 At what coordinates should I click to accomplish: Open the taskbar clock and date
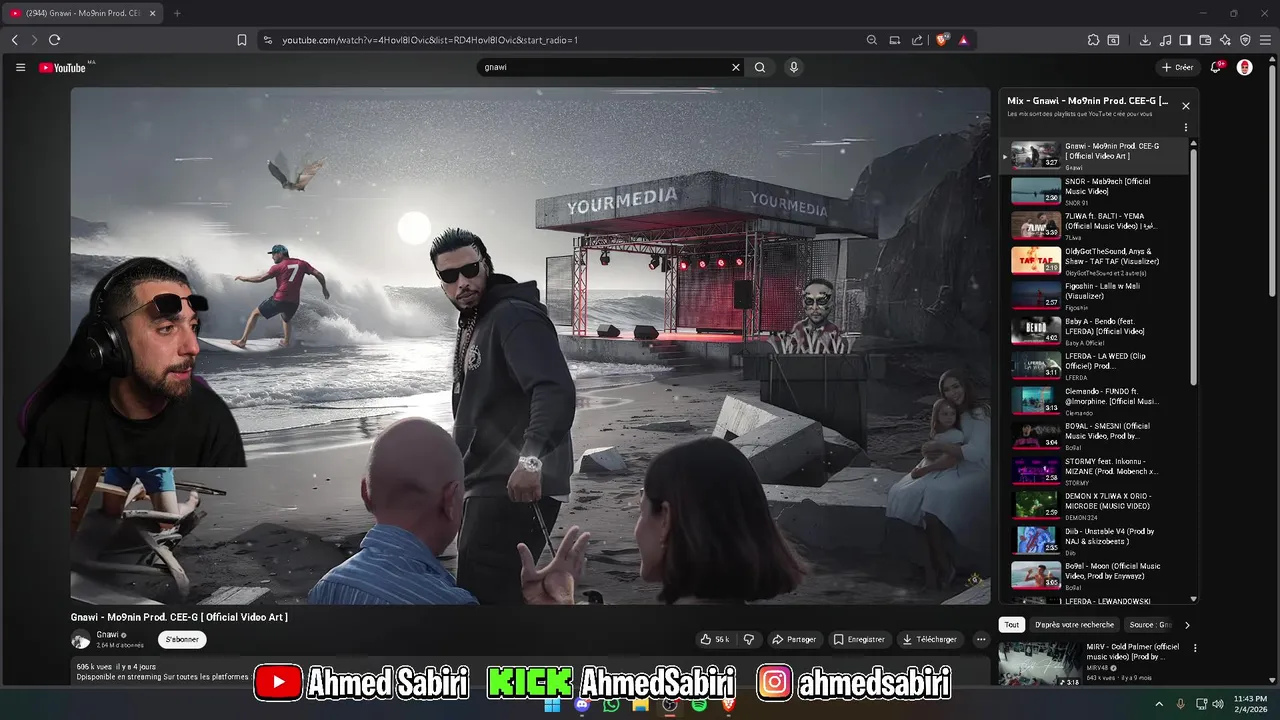pos(1251,704)
